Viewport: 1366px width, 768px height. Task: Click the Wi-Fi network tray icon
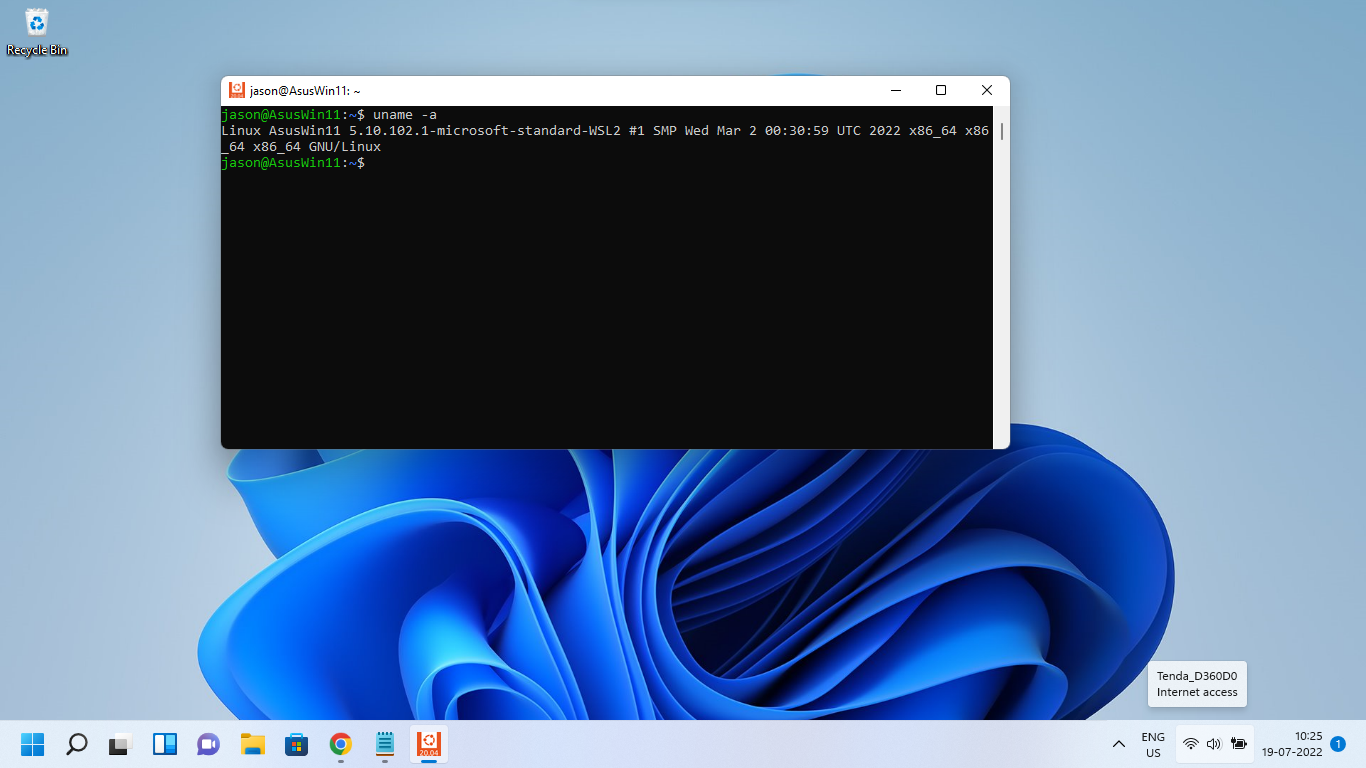pyautogui.click(x=1190, y=744)
